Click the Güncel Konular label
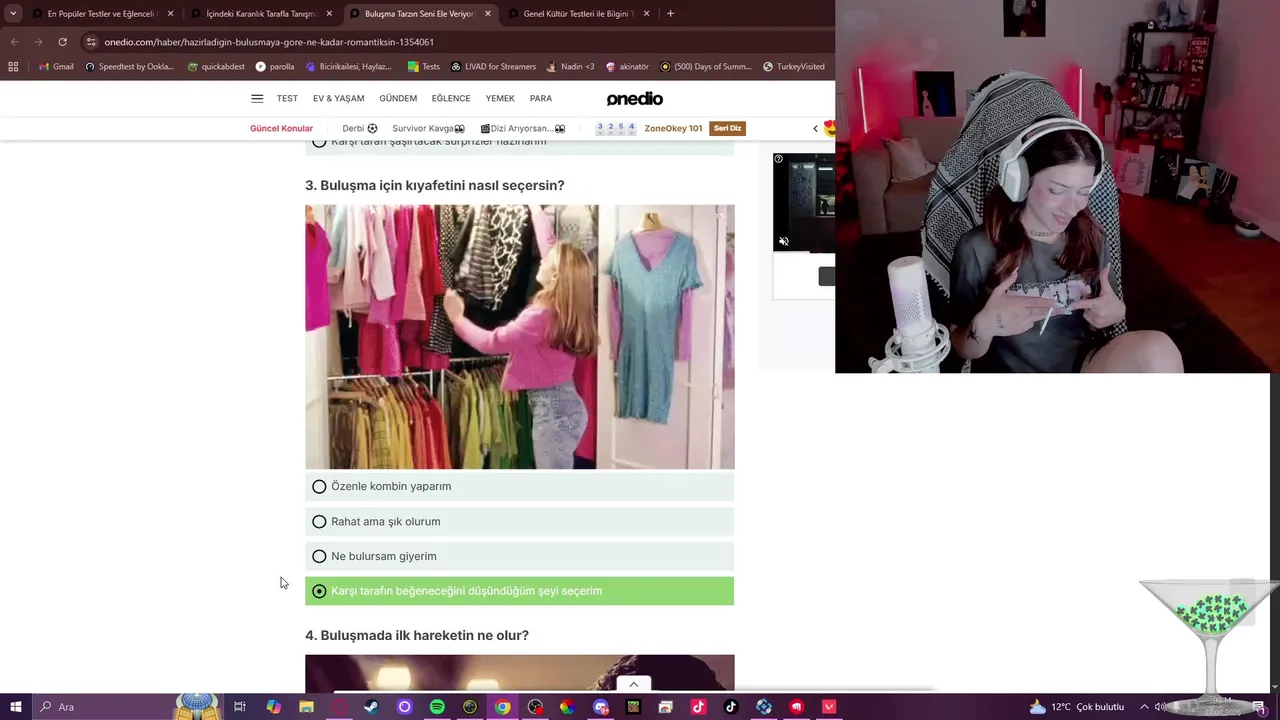 click(x=281, y=128)
